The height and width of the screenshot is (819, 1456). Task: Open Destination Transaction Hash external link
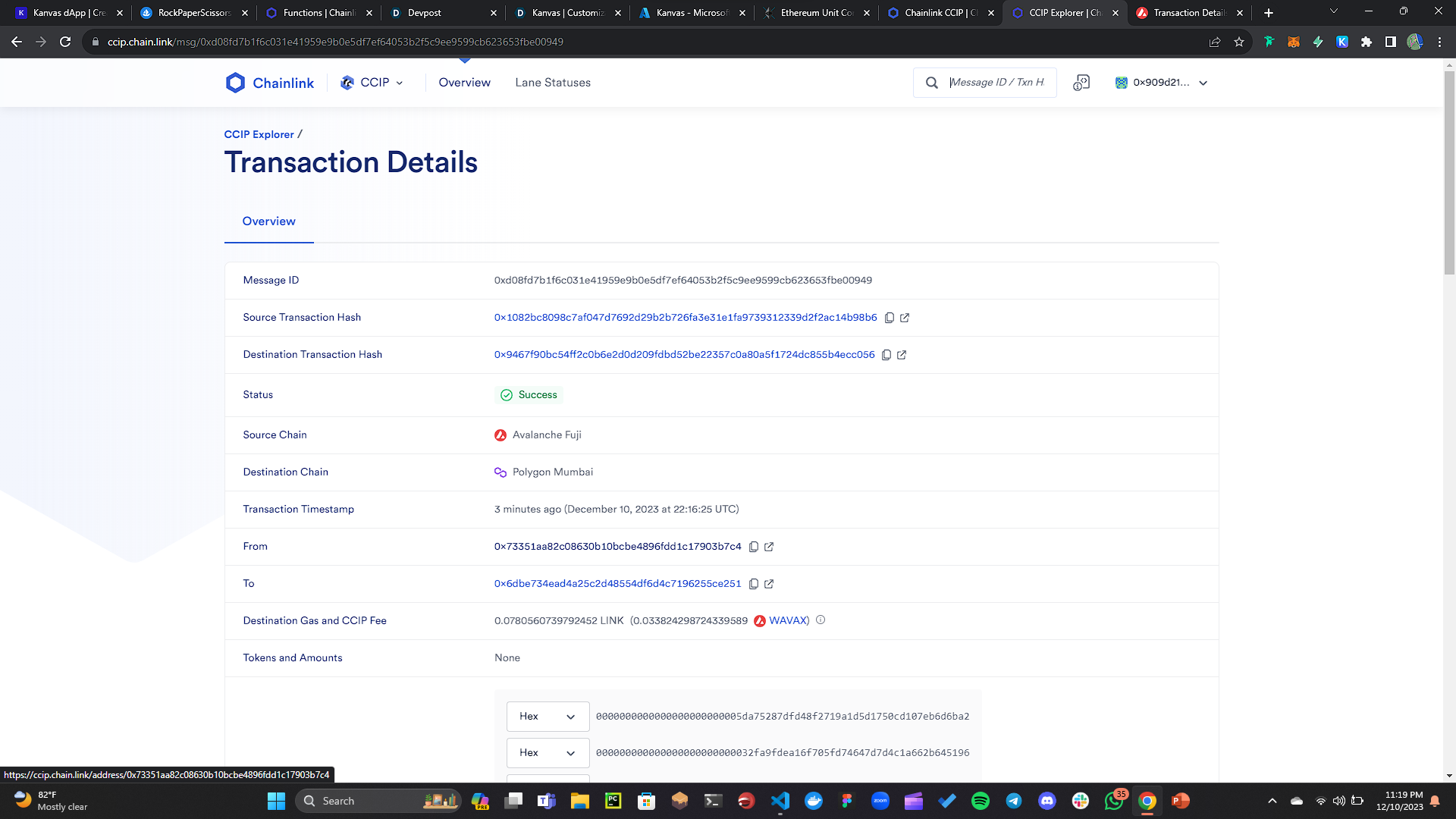(902, 355)
